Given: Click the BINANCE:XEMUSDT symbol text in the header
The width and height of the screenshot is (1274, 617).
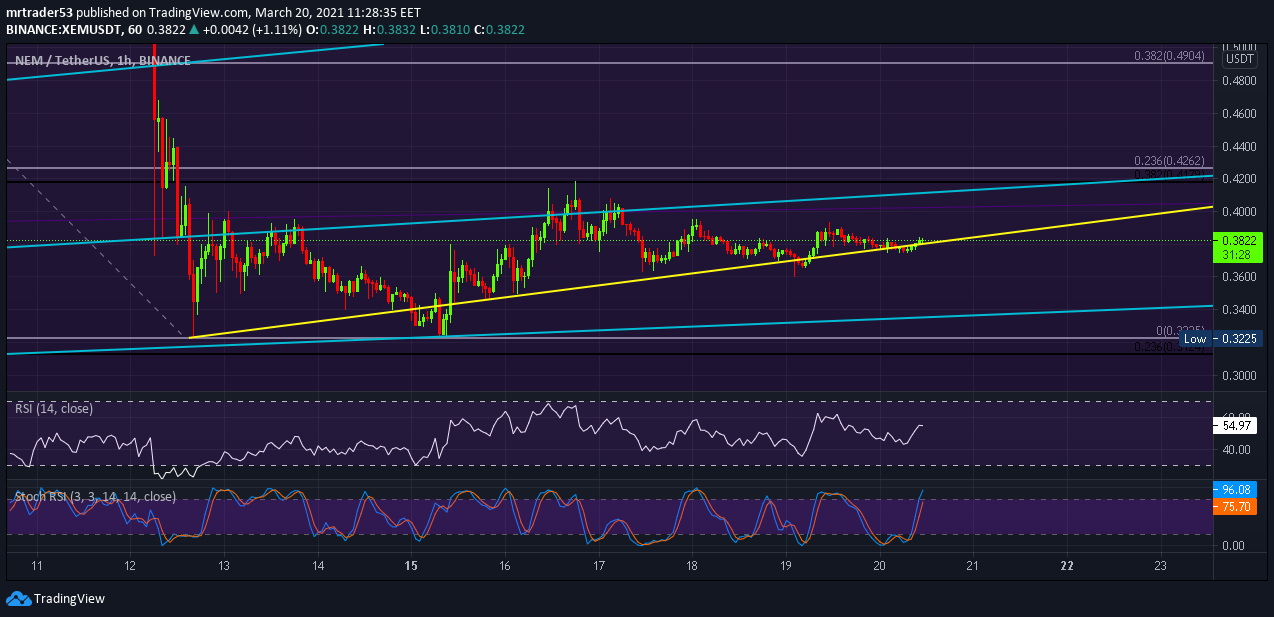Looking at the screenshot, I should click(62, 30).
